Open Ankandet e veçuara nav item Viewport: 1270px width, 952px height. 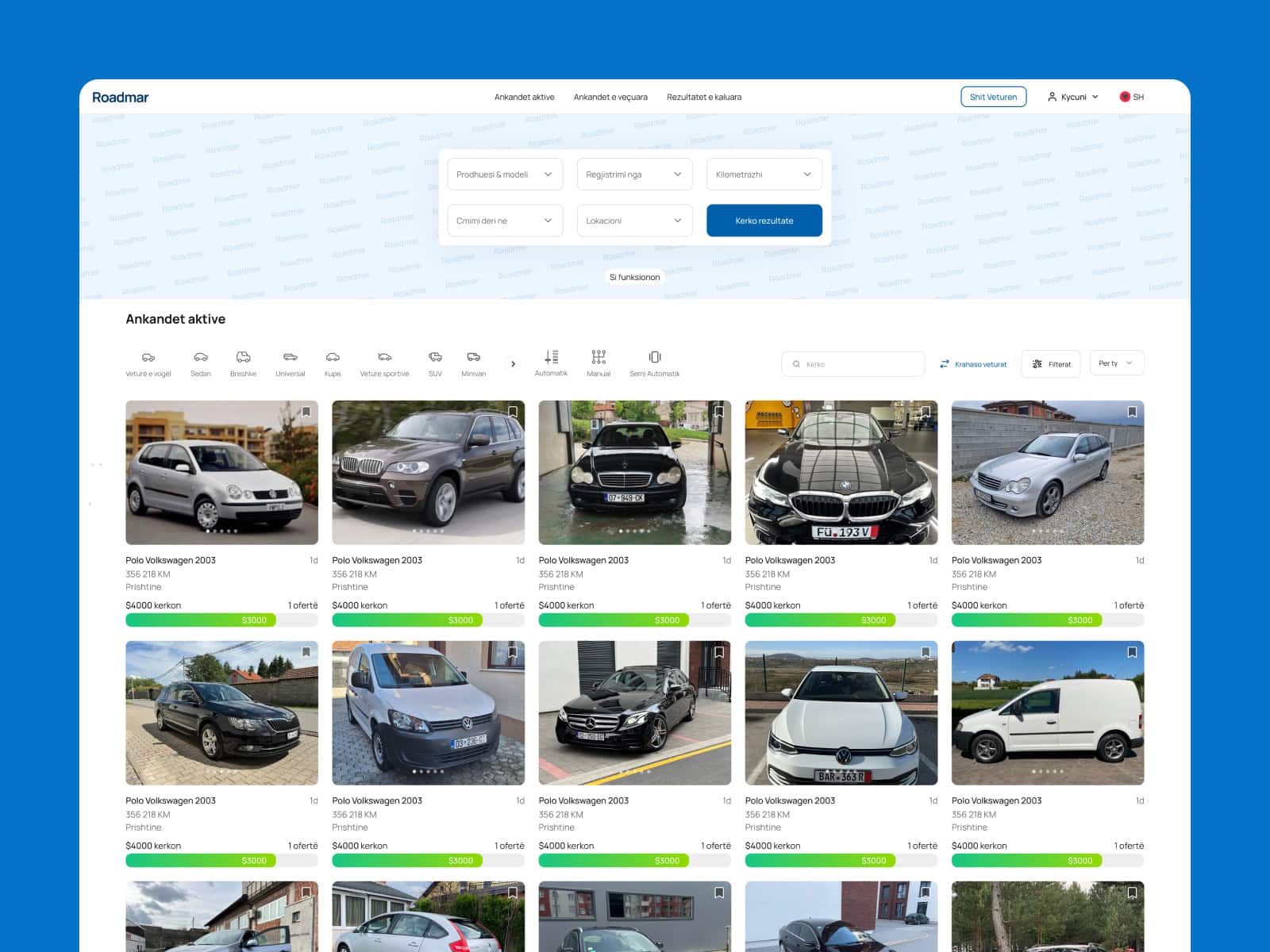click(610, 97)
